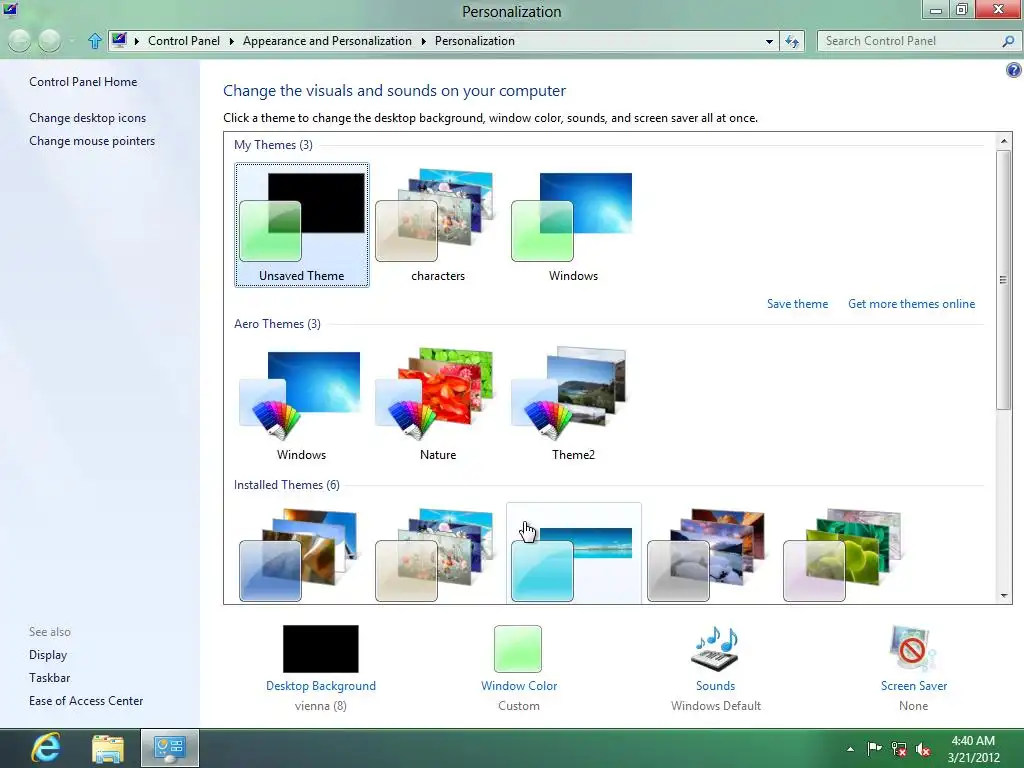
Task: Open Ease of Access Center
Action: pyautogui.click(x=86, y=701)
